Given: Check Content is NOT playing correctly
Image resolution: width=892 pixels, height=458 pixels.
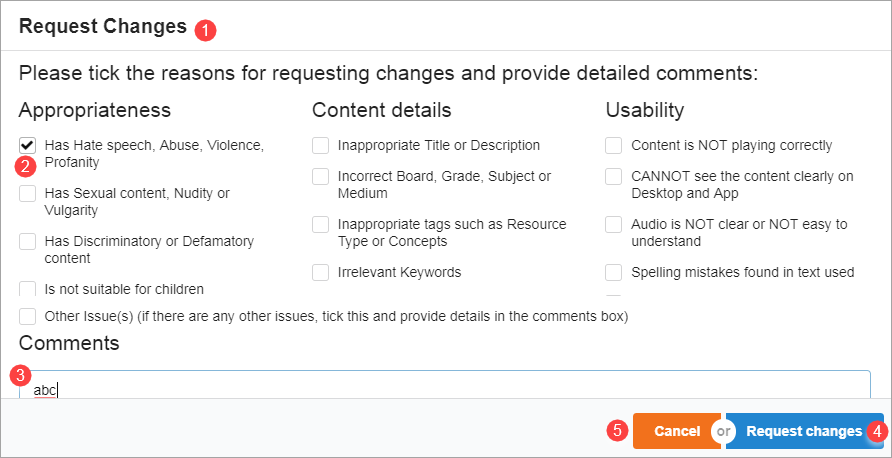Looking at the screenshot, I should click(614, 146).
